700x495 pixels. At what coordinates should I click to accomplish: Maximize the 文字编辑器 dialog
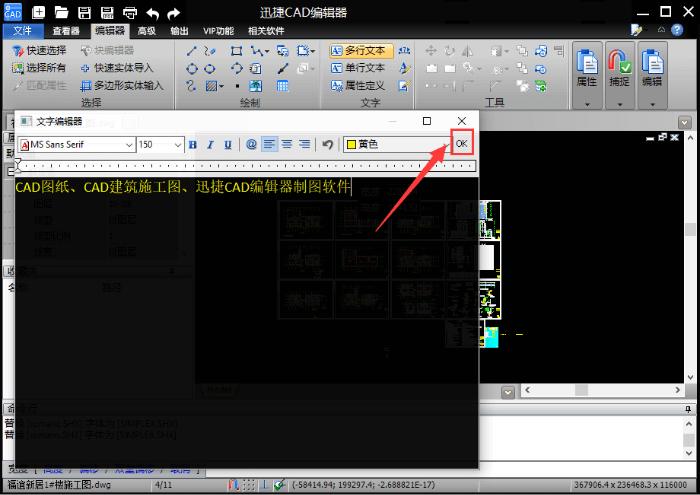point(427,121)
